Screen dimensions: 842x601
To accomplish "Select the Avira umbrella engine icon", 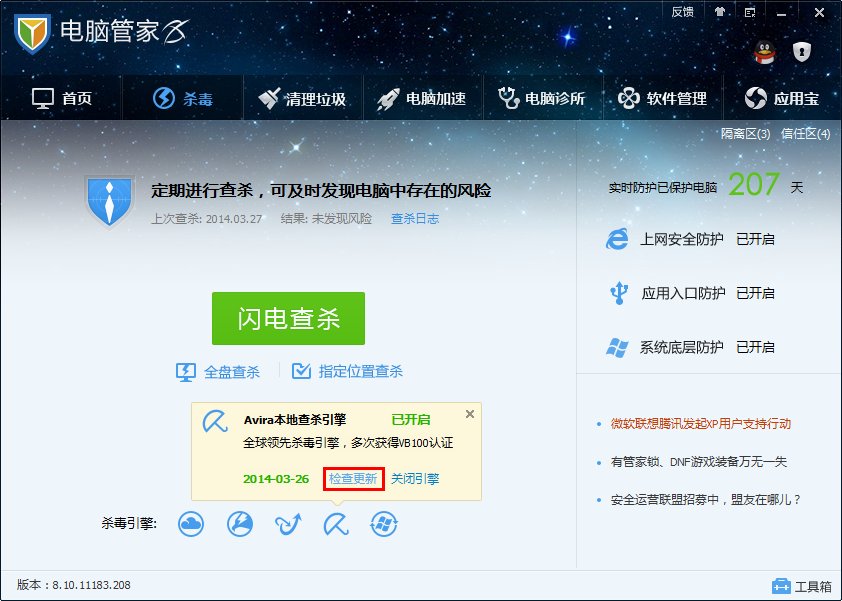I will [x=336, y=523].
